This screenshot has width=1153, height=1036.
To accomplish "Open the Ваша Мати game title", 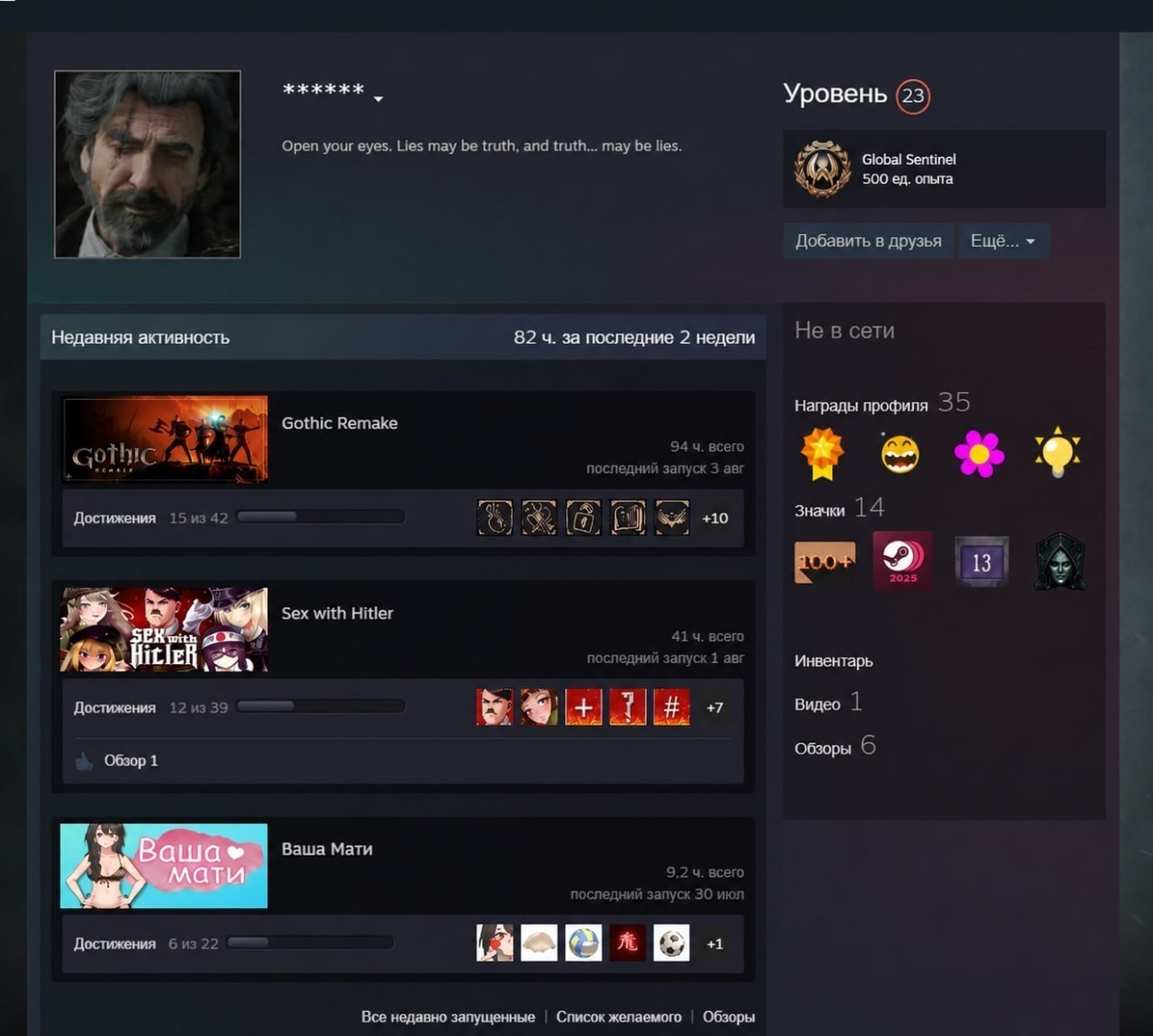I will click(327, 849).
